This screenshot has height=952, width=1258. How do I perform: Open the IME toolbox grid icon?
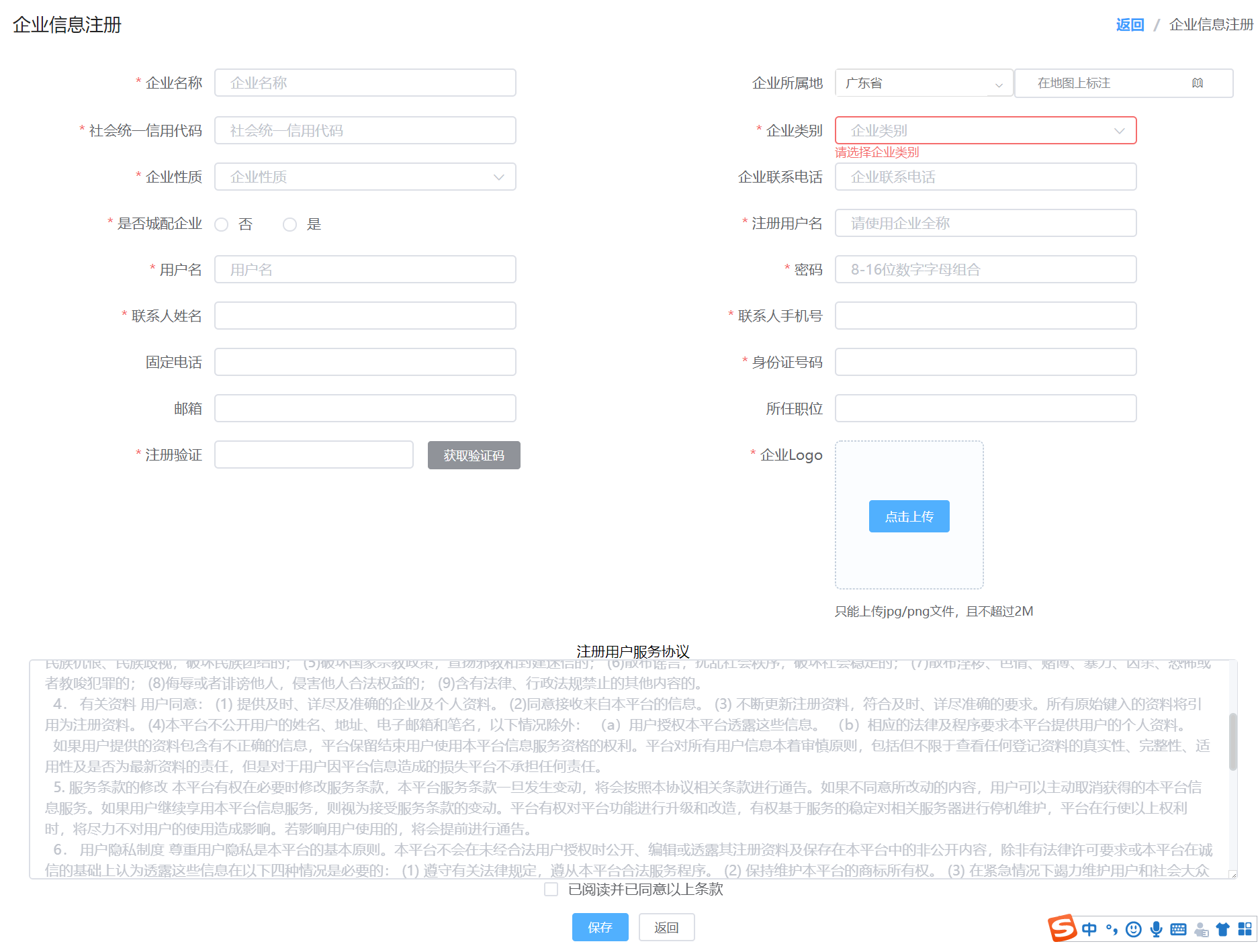1245,929
